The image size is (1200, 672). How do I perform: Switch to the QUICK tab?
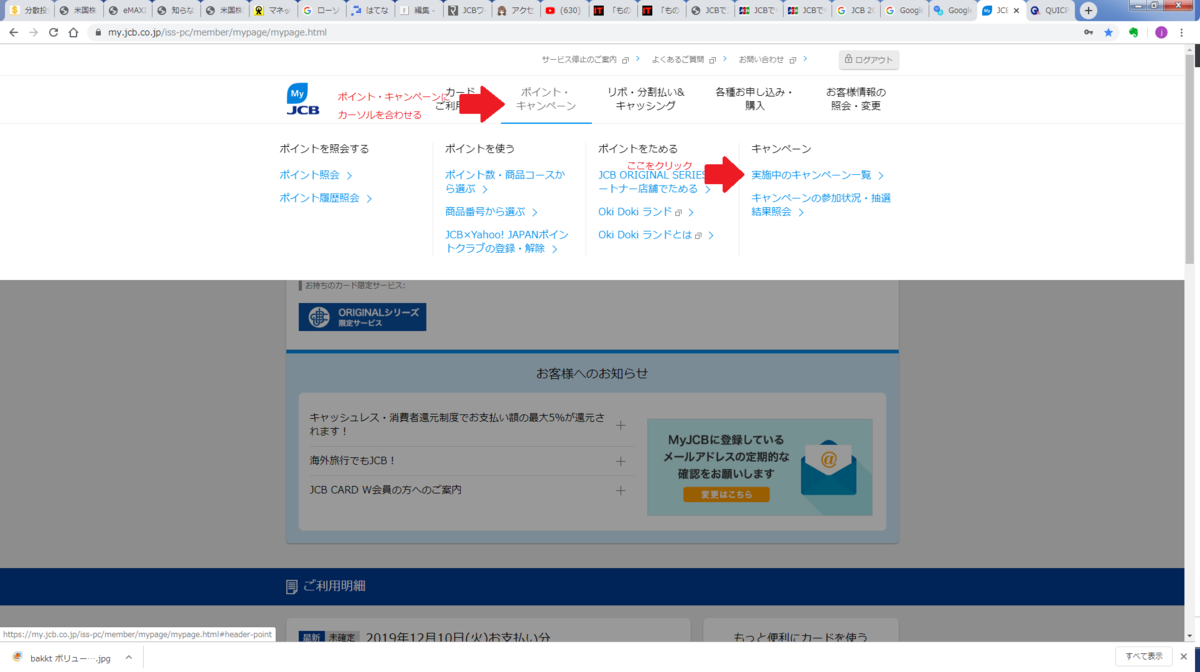click(1048, 10)
